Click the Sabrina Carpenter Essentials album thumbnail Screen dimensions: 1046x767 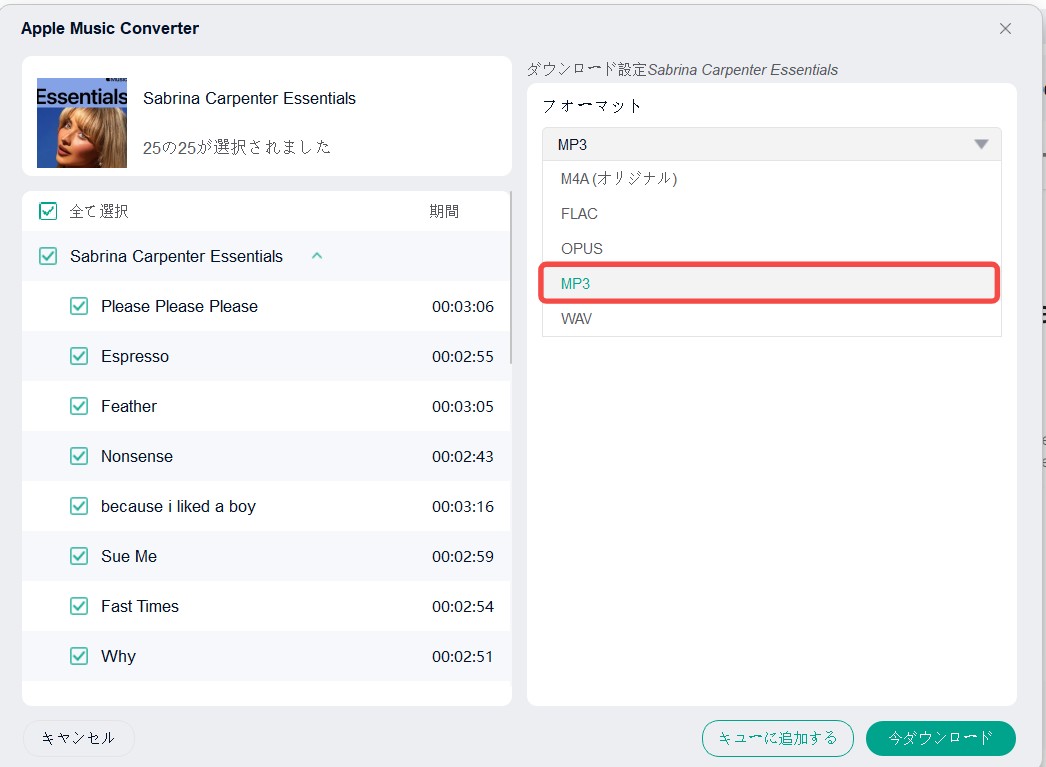(81, 123)
